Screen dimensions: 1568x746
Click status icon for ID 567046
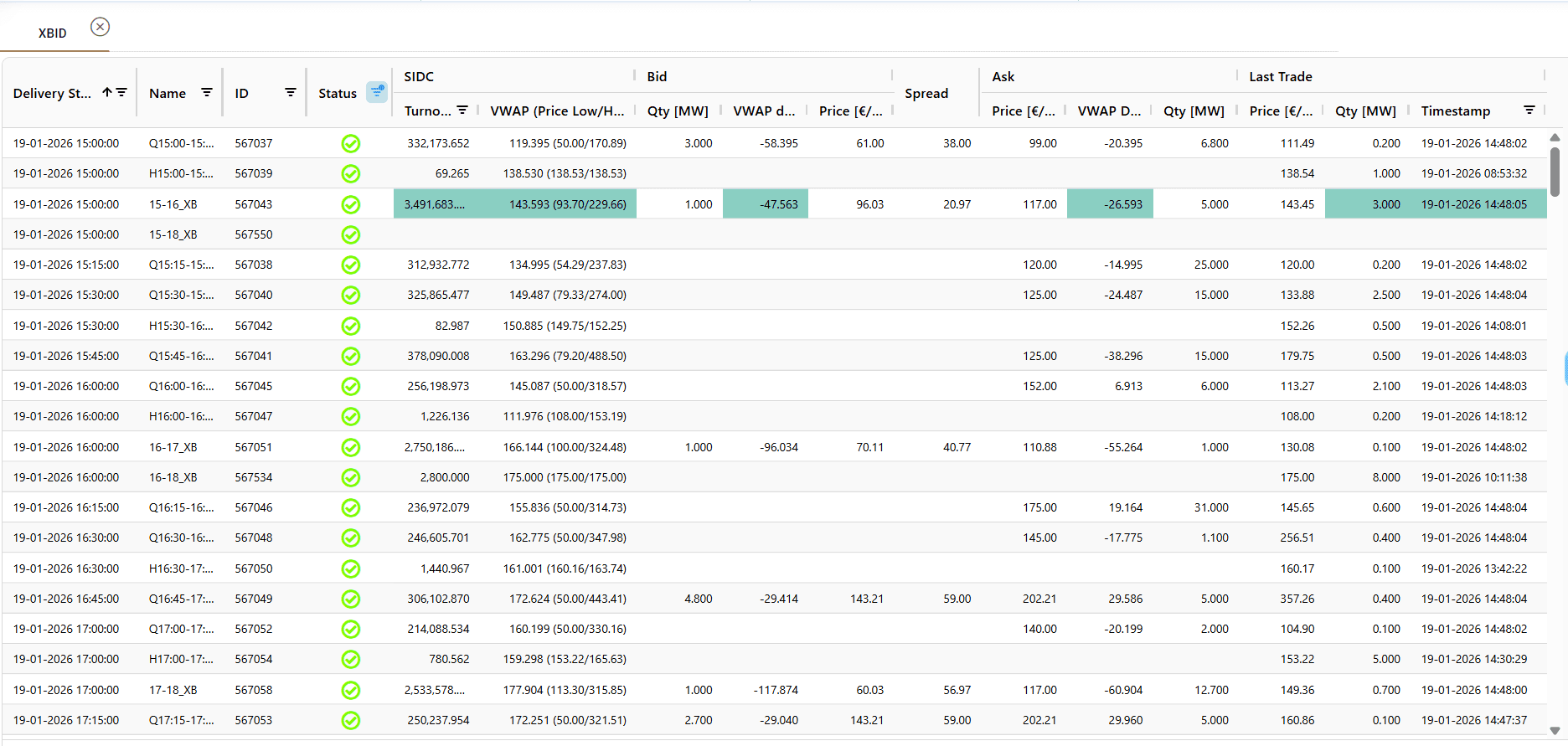pyautogui.click(x=351, y=507)
